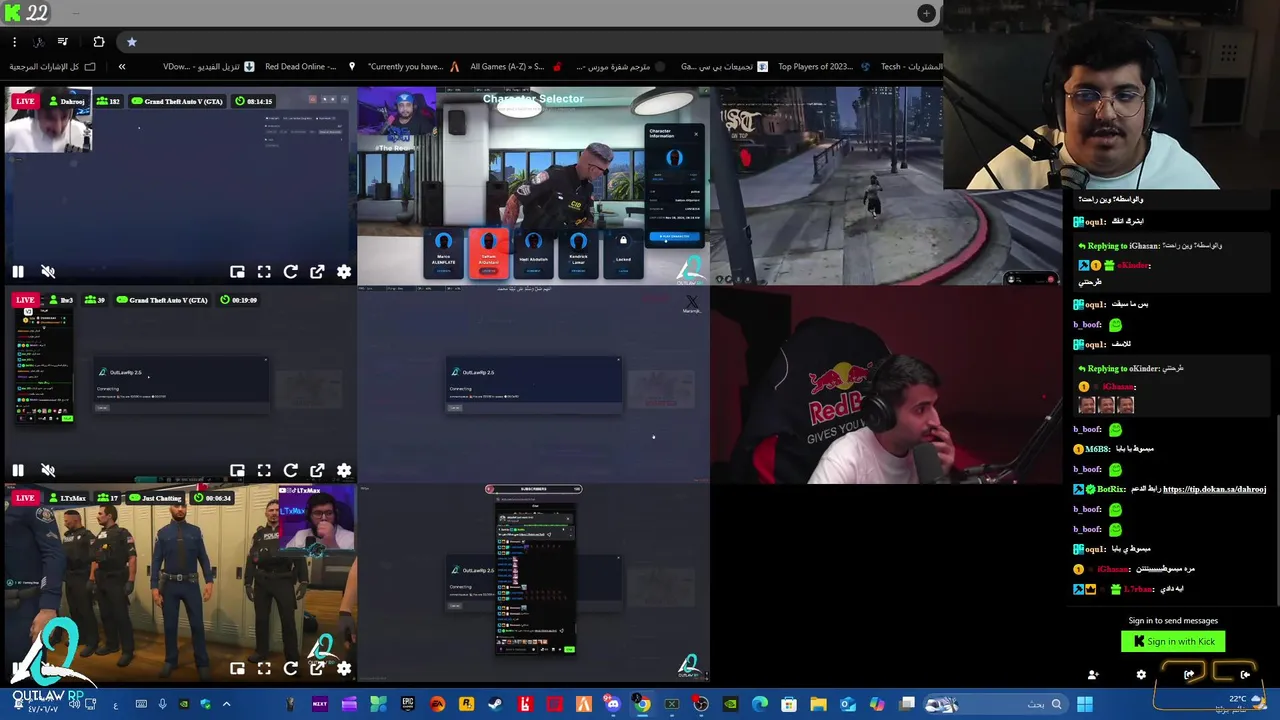
Task: Click the chat pop-out arrow icon
Action: pos(1189,675)
